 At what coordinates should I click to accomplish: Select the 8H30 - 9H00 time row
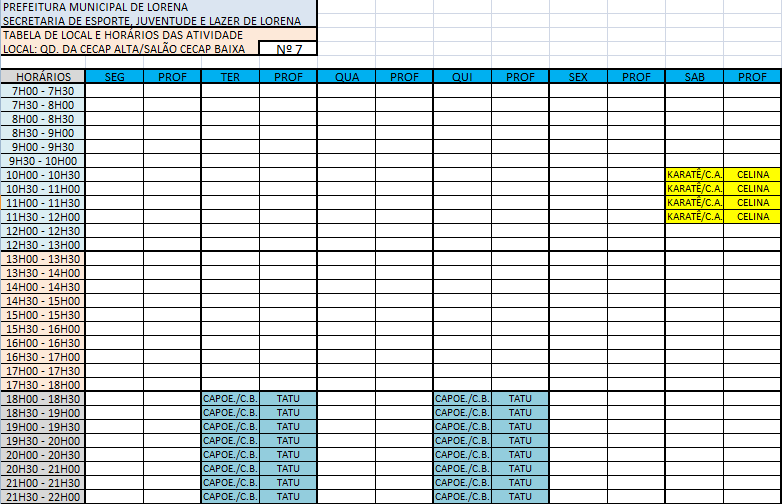click(43, 133)
